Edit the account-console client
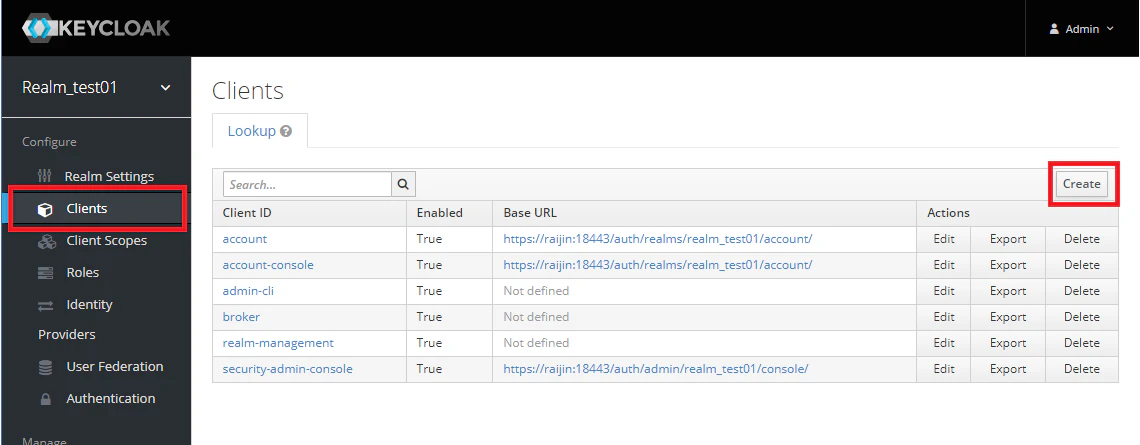 (944, 265)
